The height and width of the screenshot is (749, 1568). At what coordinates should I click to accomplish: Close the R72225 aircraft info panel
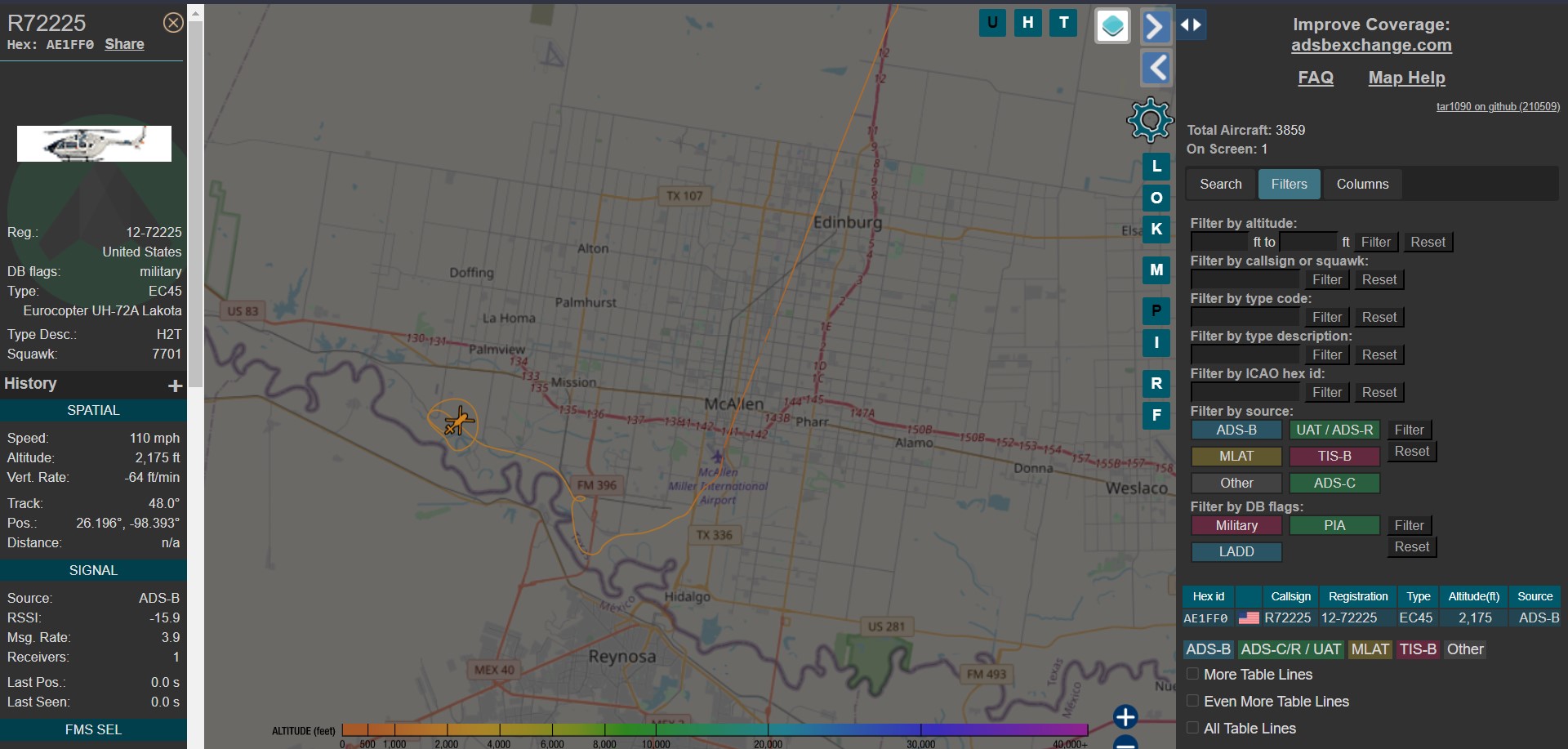173,23
